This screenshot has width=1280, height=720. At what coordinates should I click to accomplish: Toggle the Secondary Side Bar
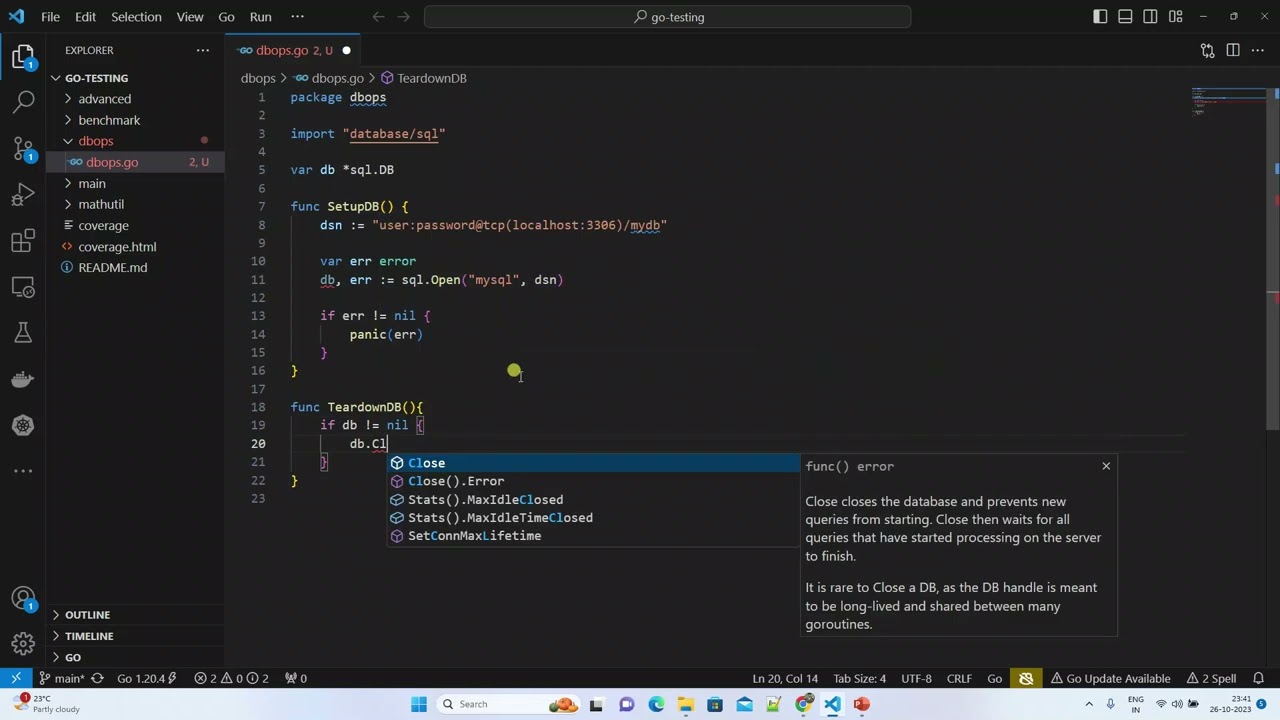[1151, 17]
